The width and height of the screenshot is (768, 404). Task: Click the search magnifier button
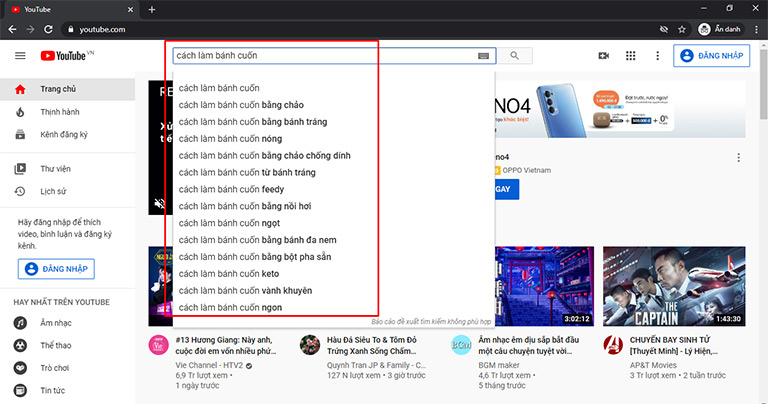(514, 55)
